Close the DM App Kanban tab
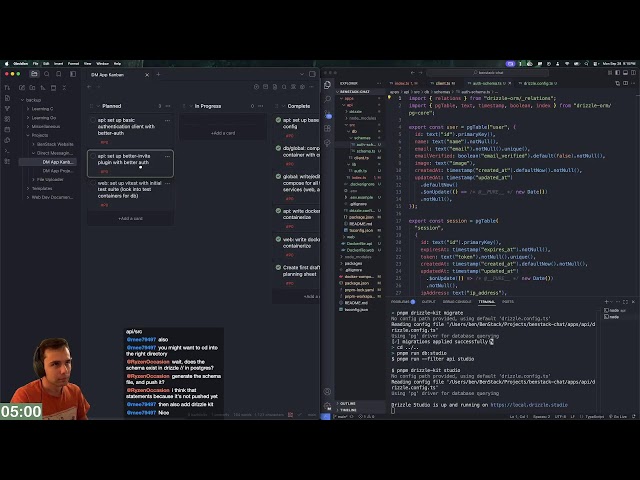This screenshot has width=640, height=480. pos(147,75)
